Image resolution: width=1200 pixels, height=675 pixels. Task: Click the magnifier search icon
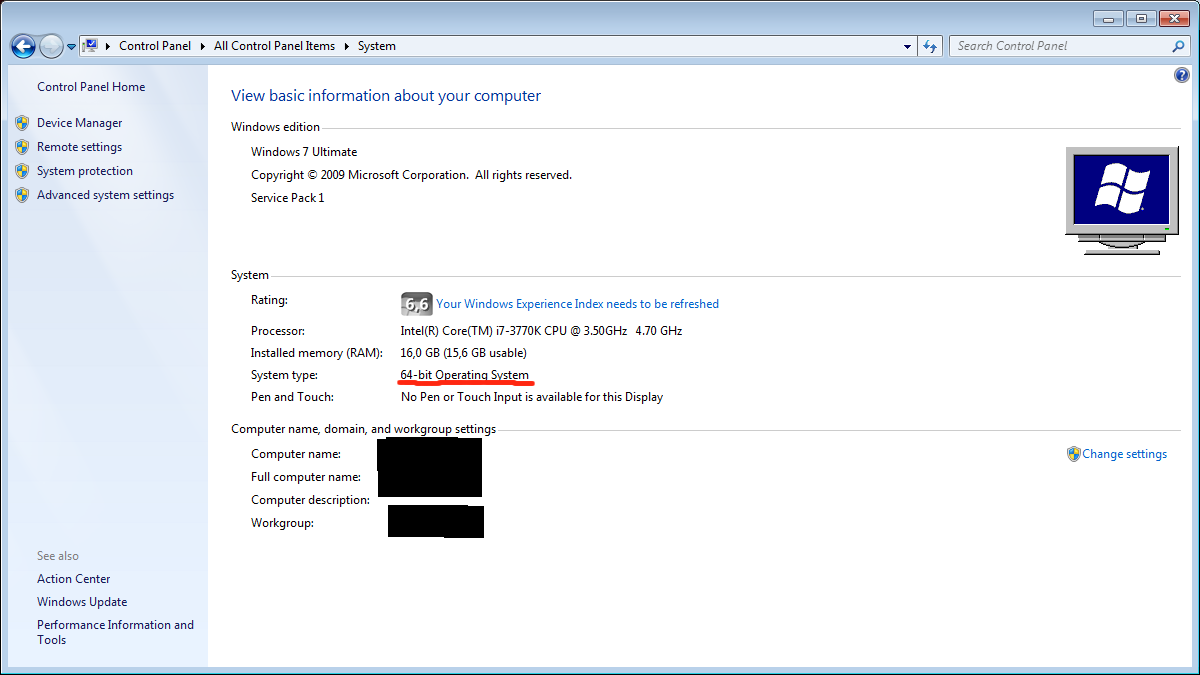point(1178,46)
